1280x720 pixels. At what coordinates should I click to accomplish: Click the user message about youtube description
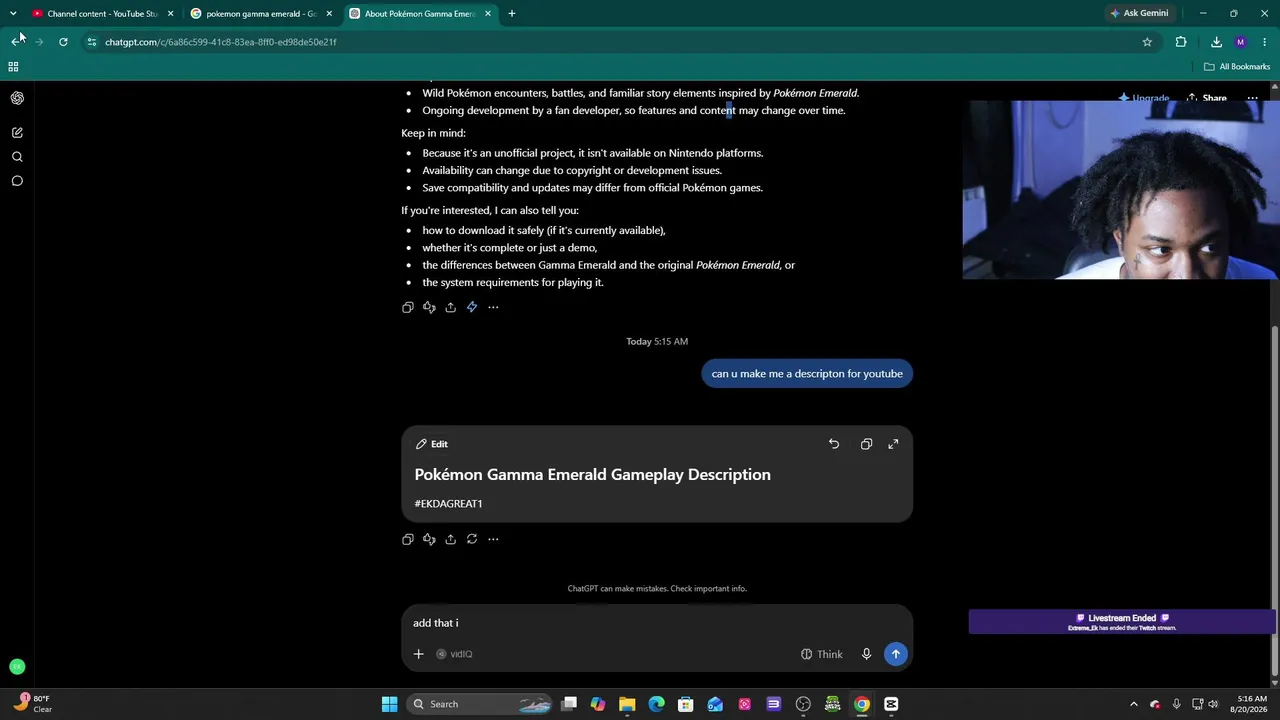(807, 374)
